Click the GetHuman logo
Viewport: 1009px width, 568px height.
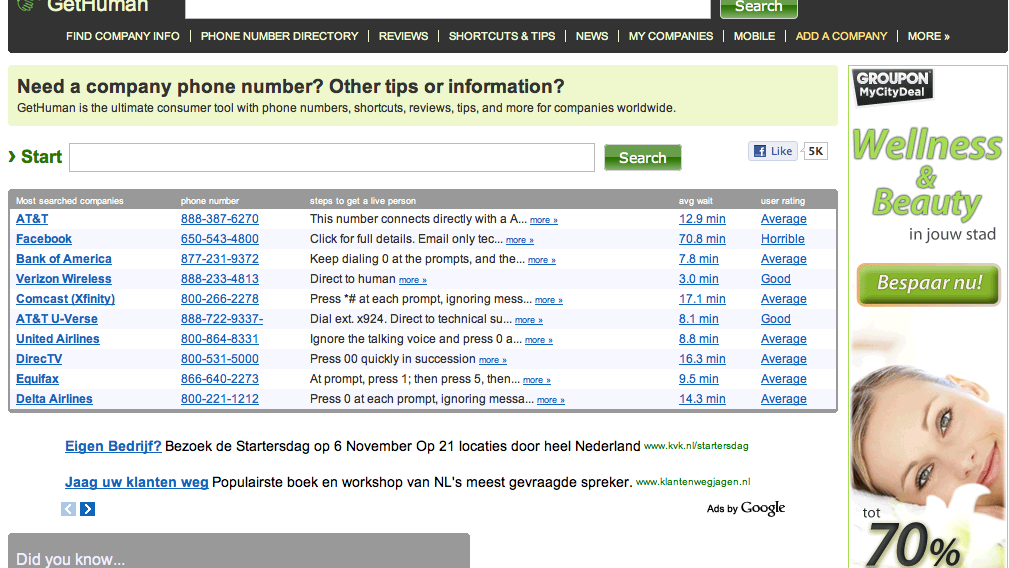(x=83, y=6)
